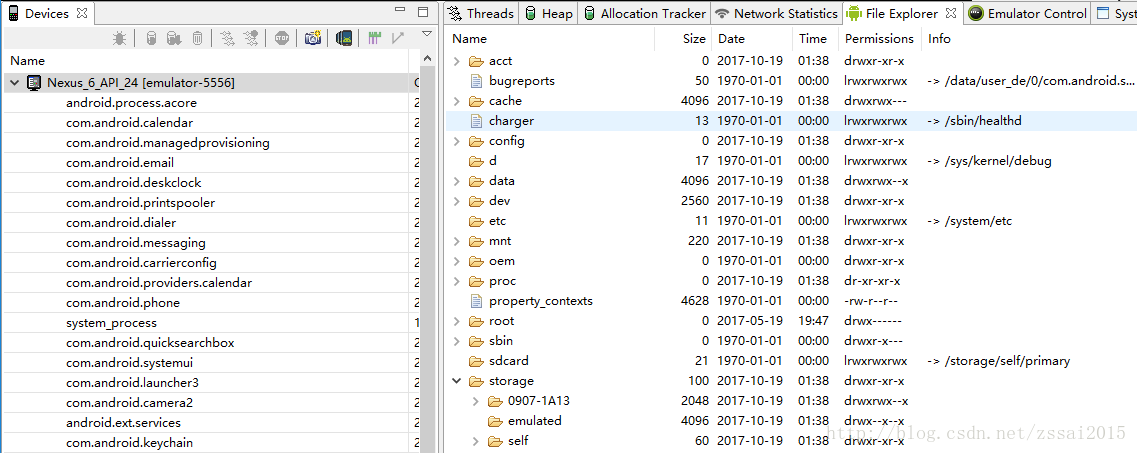Click the acct folder icon
The height and width of the screenshot is (453, 1137).
coord(476,61)
